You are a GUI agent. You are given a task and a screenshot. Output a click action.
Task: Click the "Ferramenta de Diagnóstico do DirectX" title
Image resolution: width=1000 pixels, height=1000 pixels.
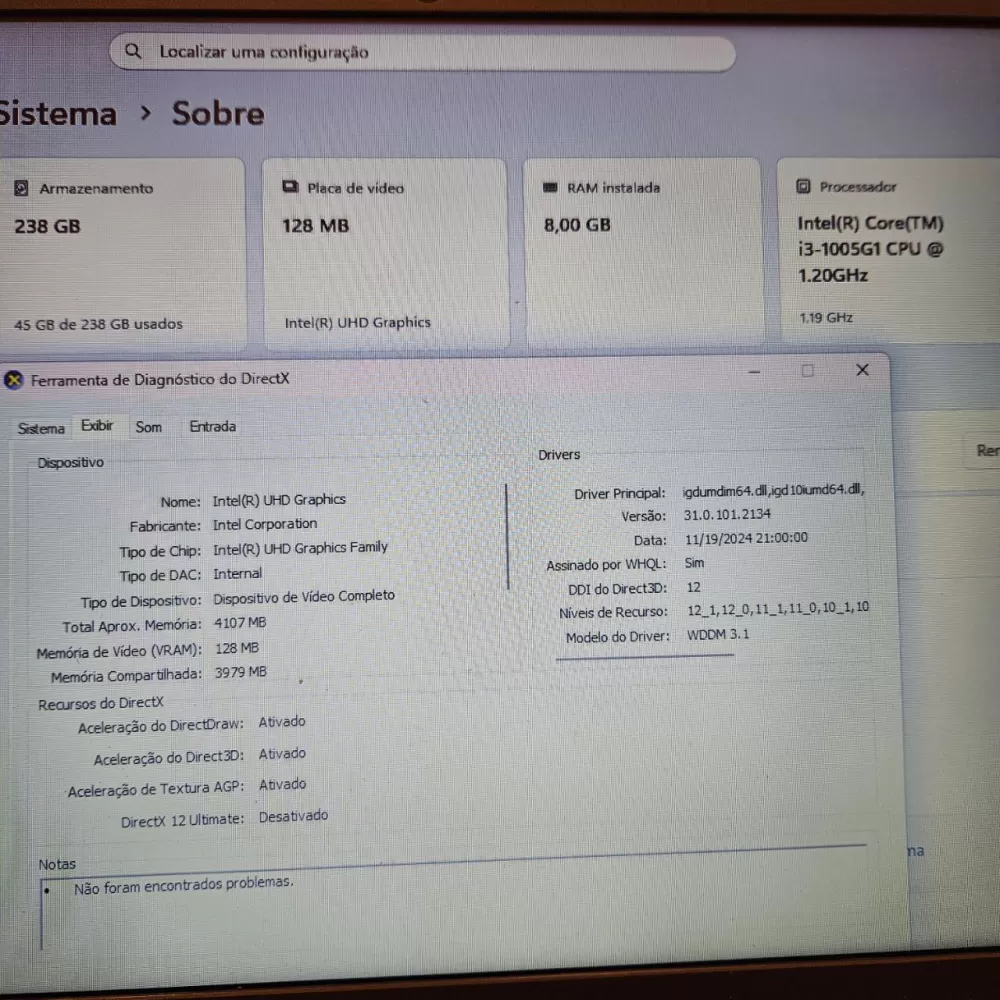[160, 379]
